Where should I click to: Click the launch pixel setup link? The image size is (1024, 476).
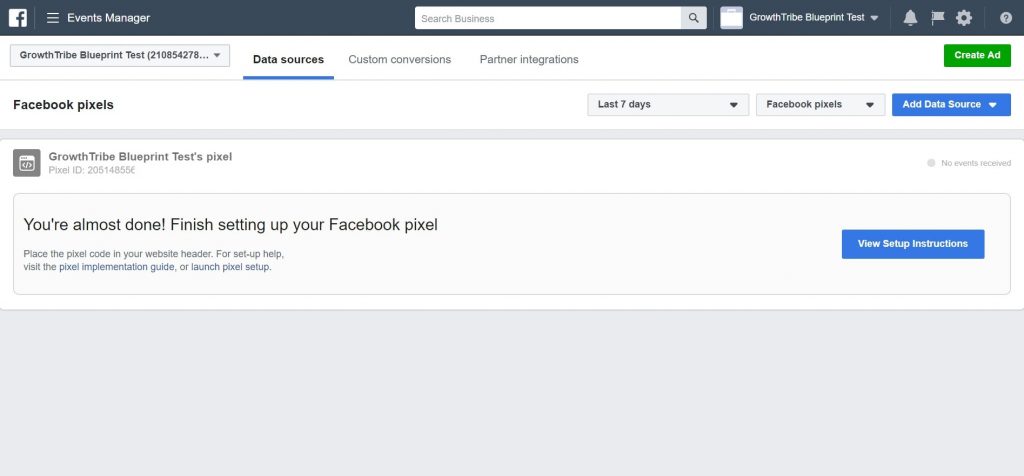[230, 267]
